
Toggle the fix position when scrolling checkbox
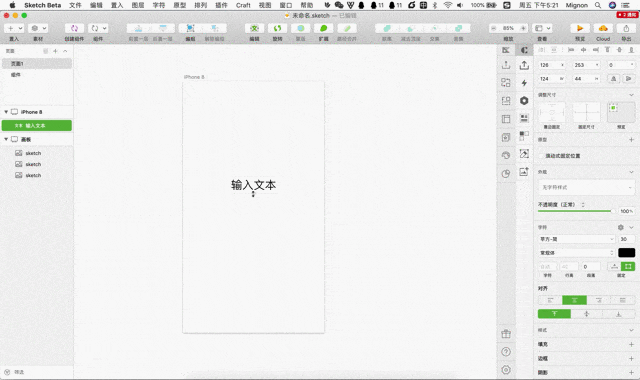click(542, 156)
